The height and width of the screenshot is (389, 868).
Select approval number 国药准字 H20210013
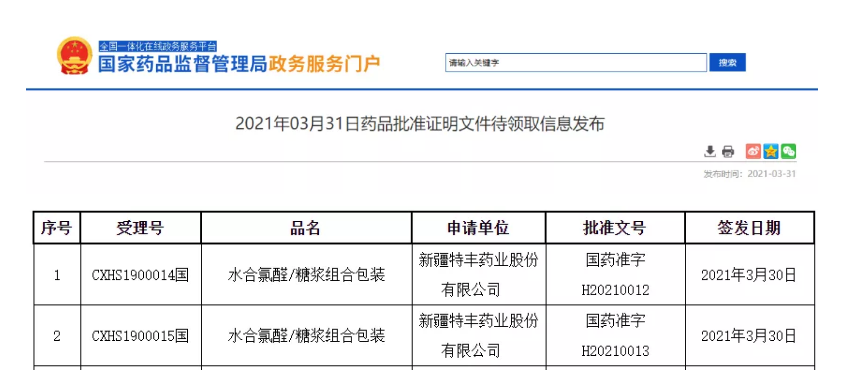(x=615, y=335)
